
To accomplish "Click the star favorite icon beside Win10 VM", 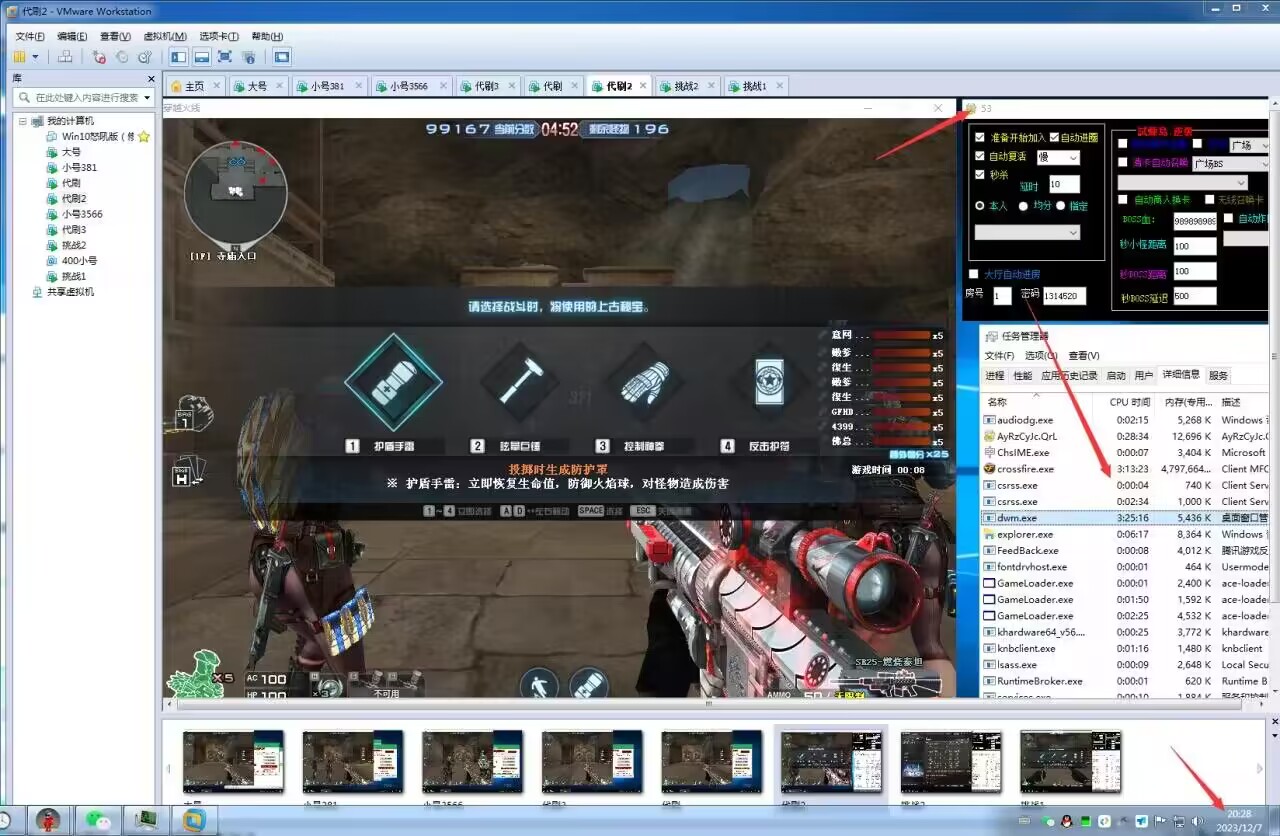I will point(145,136).
